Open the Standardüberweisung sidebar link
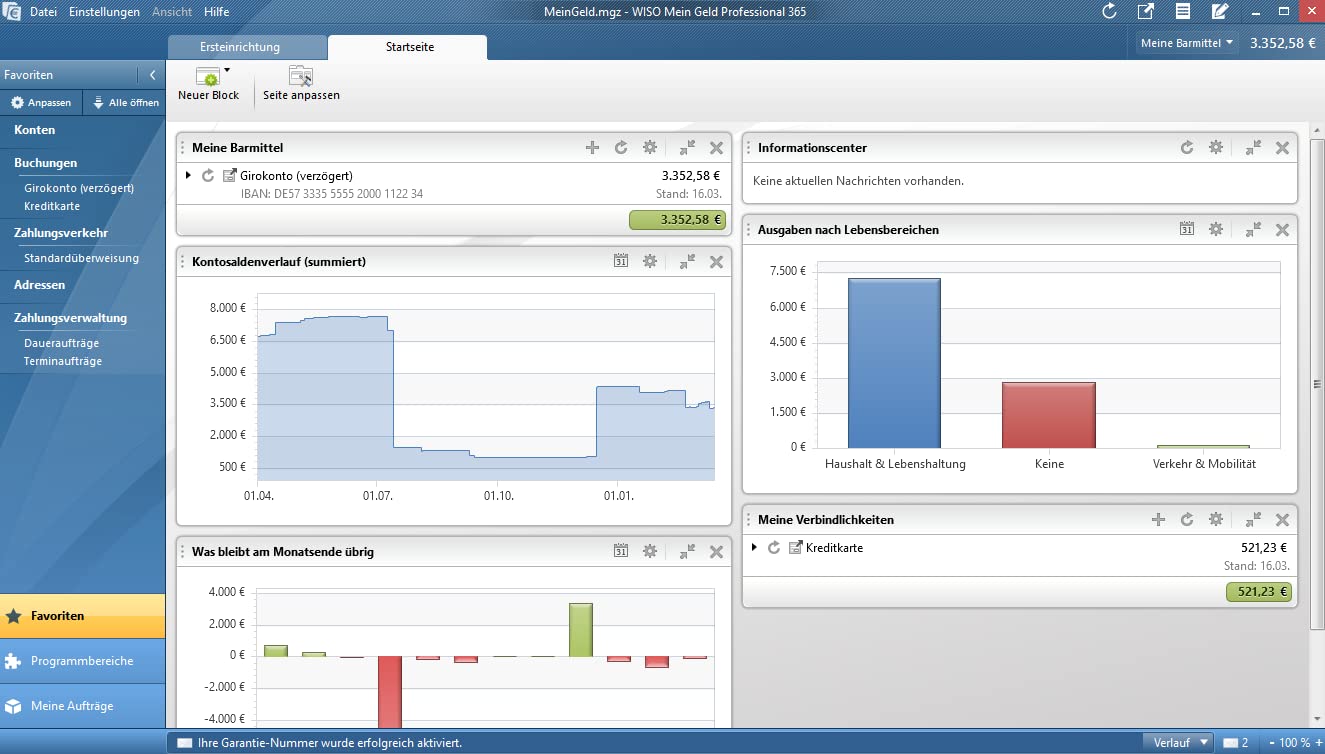Viewport: 1325px width, 754px height. [x=81, y=258]
